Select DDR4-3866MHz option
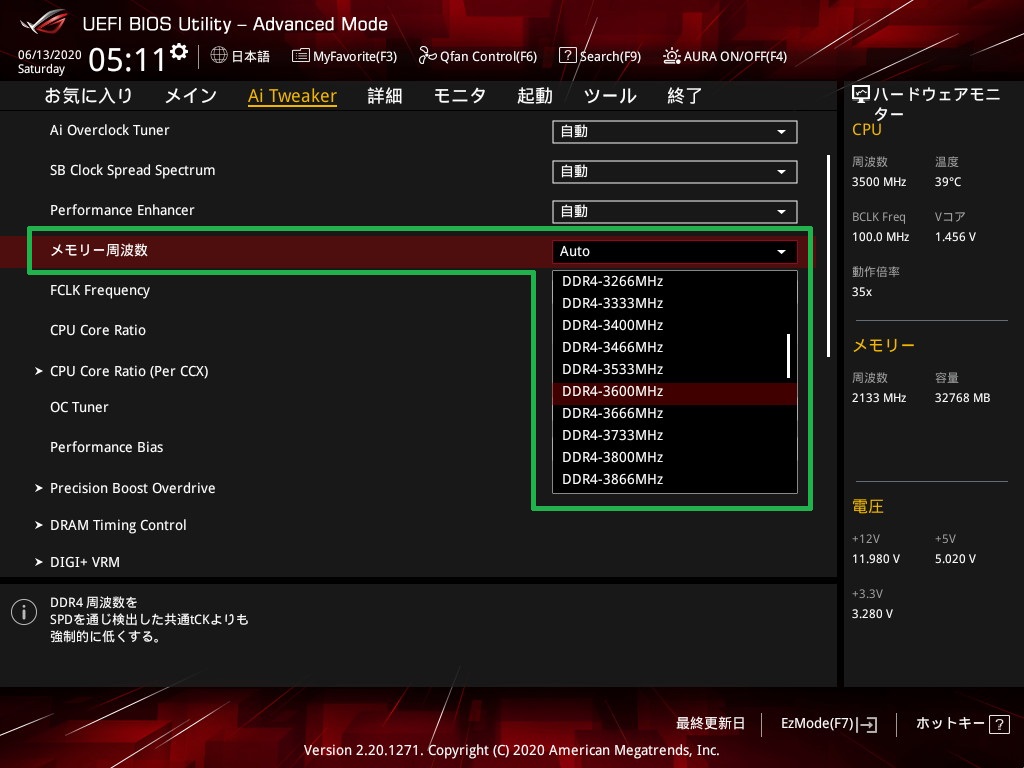Screen dimensions: 1024x768 point(675,479)
